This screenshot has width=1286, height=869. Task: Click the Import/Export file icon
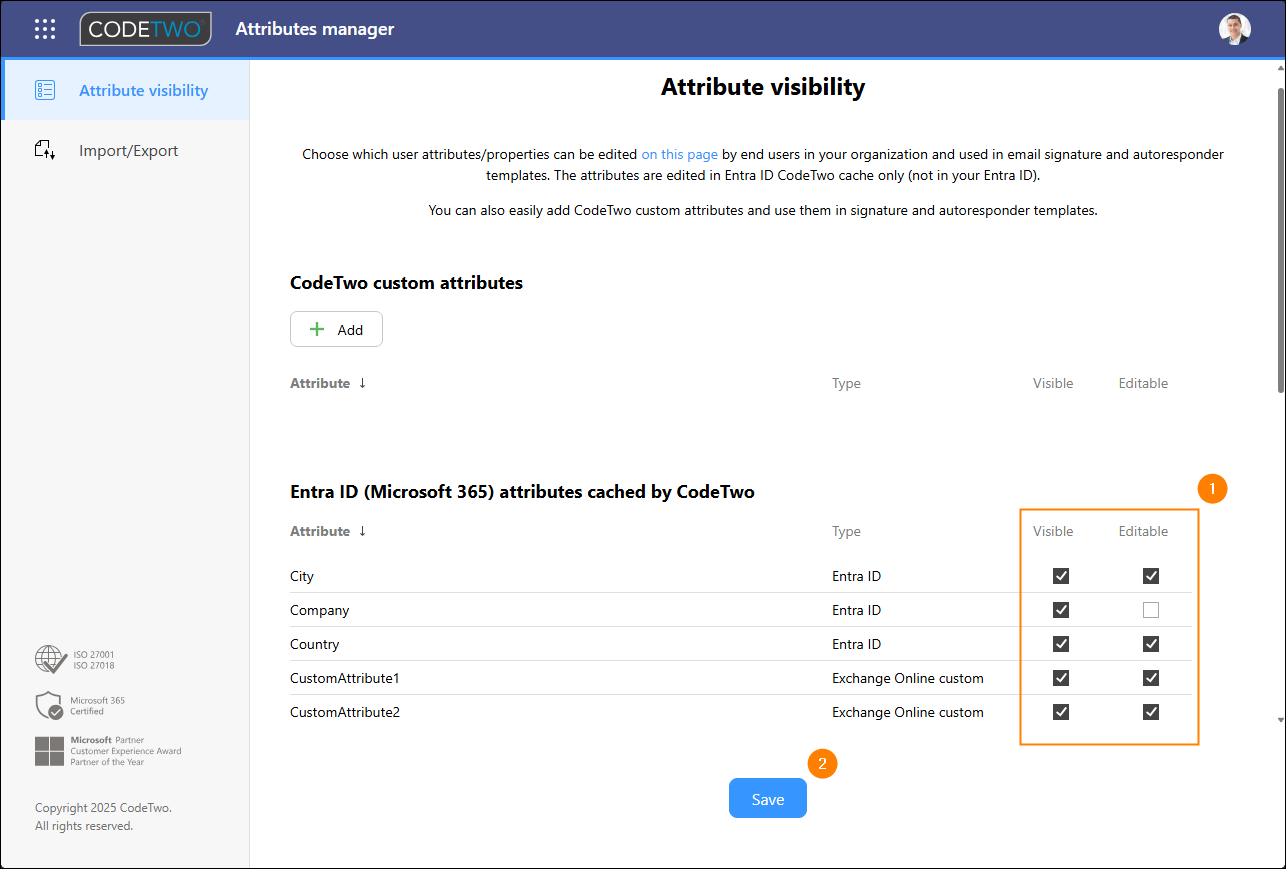45,151
